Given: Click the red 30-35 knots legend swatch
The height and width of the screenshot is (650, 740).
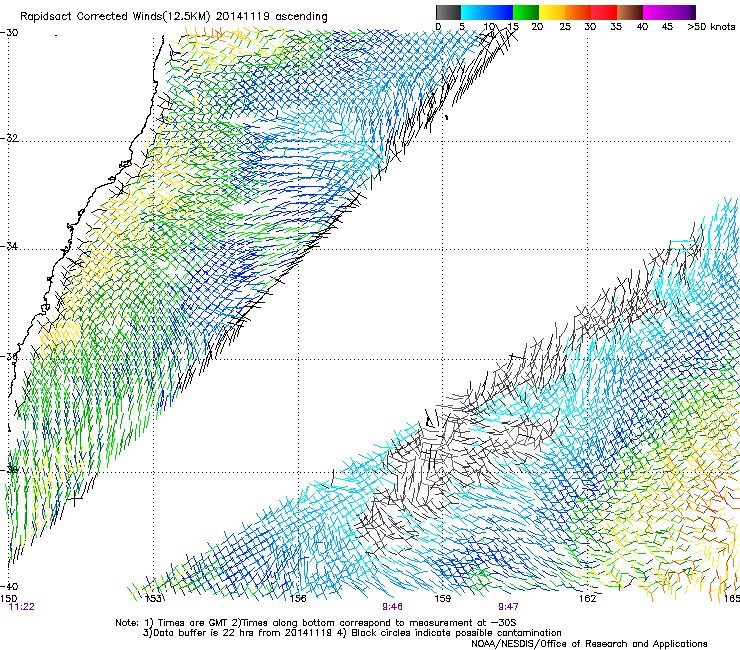Looking at the screenshot, I should pyautogui.click(x=604, y=12).
